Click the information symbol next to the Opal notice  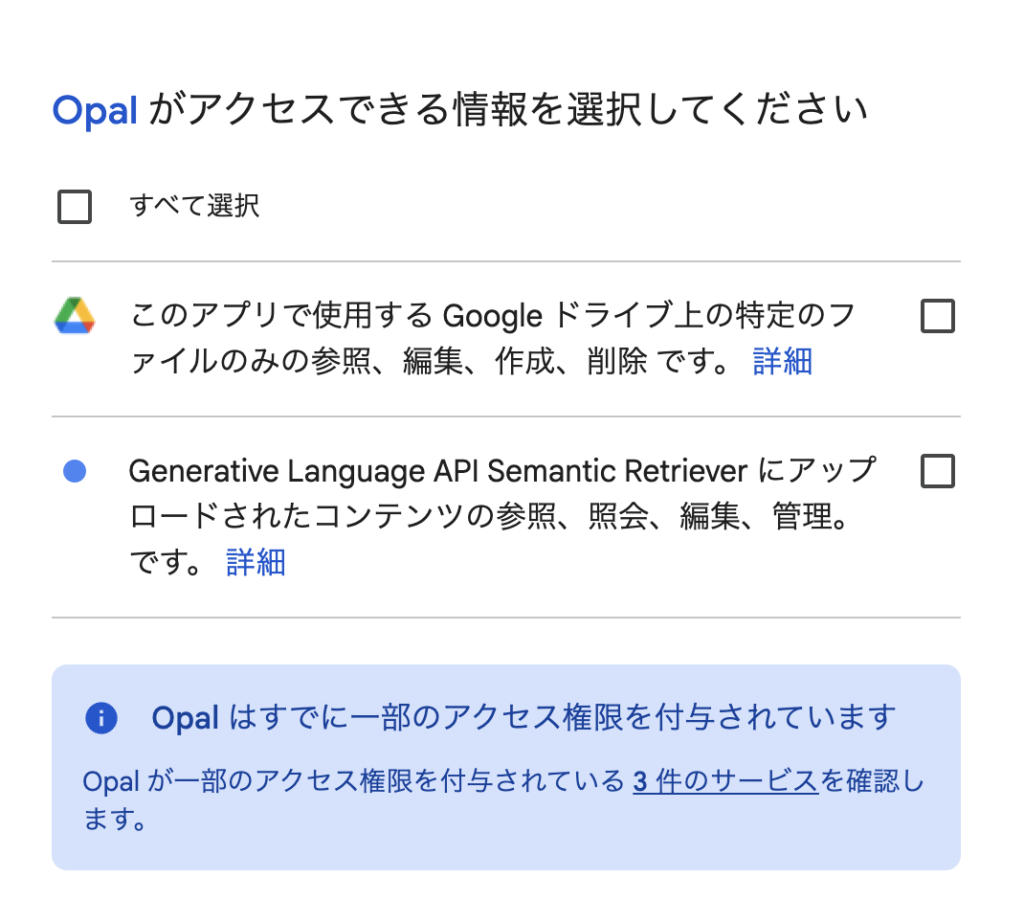pos(101,718)
